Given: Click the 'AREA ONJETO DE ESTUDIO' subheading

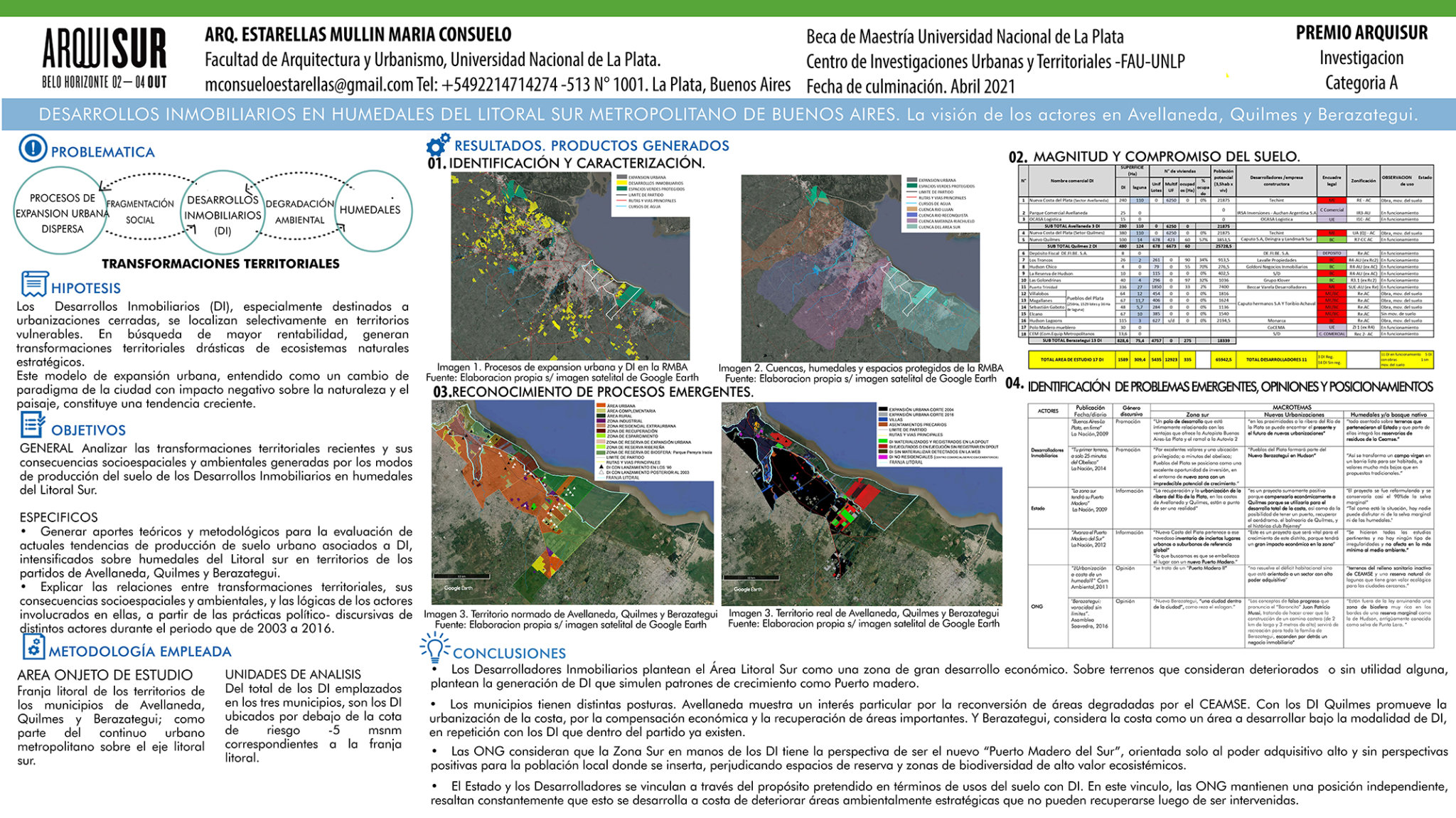Looking at the screenshot, I should [x=105, y=675].
